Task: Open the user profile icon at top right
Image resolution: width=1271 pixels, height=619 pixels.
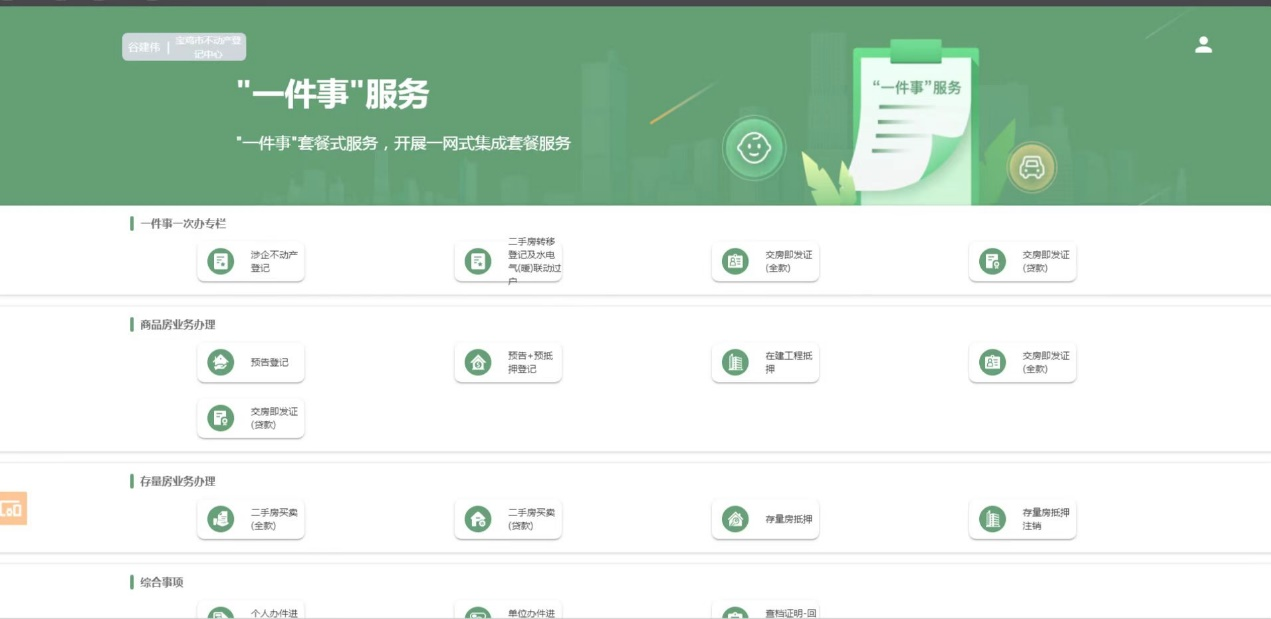Action: (1203, 45)
